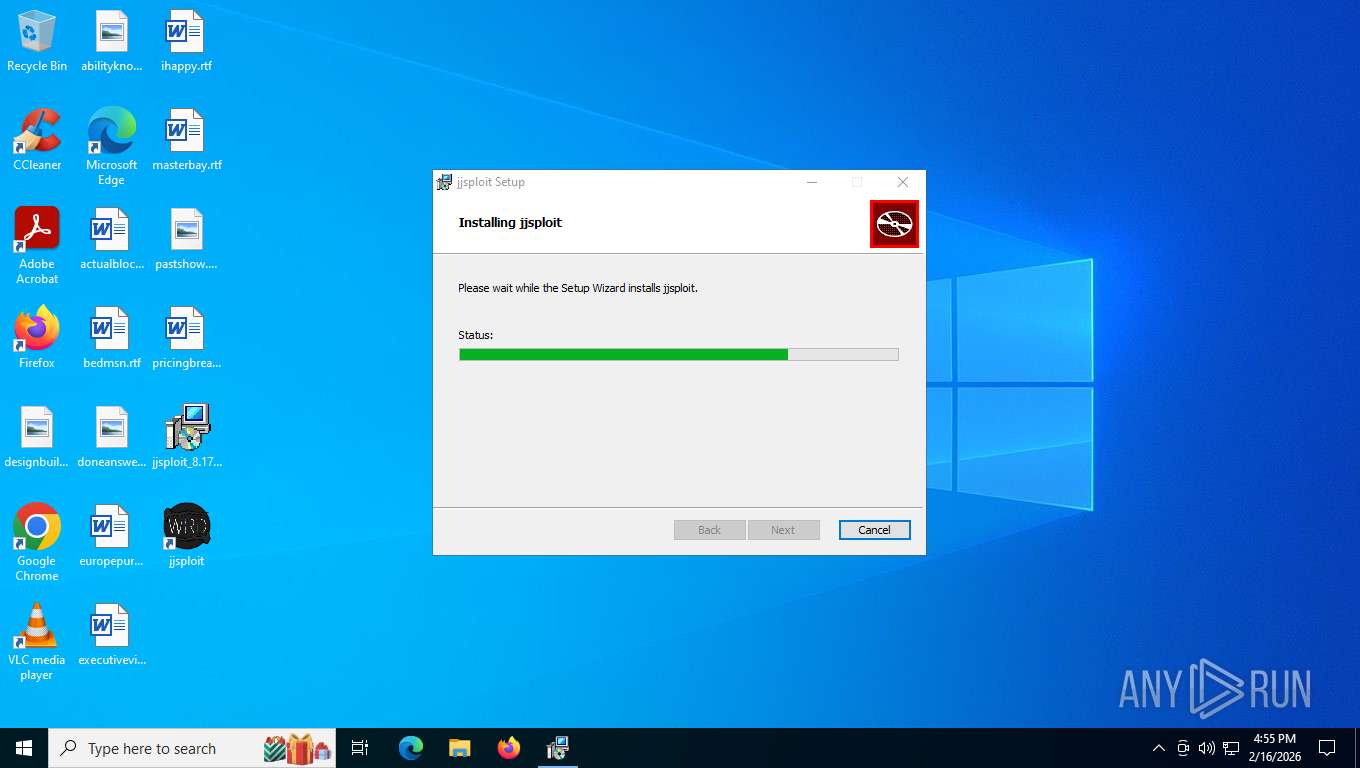Open the notification center
Screen dimensions: 1360x768
tap(1327, 748)
